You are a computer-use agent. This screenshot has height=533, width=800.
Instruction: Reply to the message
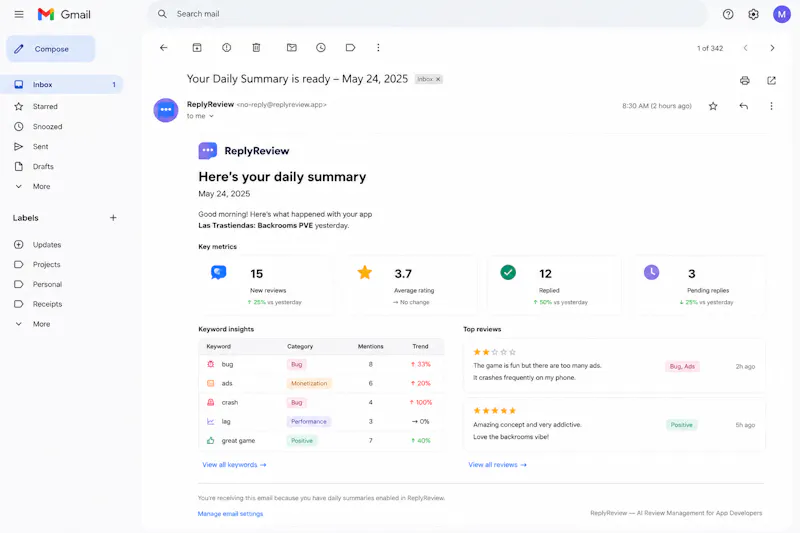pyautogui.click(x=744, y=106)
